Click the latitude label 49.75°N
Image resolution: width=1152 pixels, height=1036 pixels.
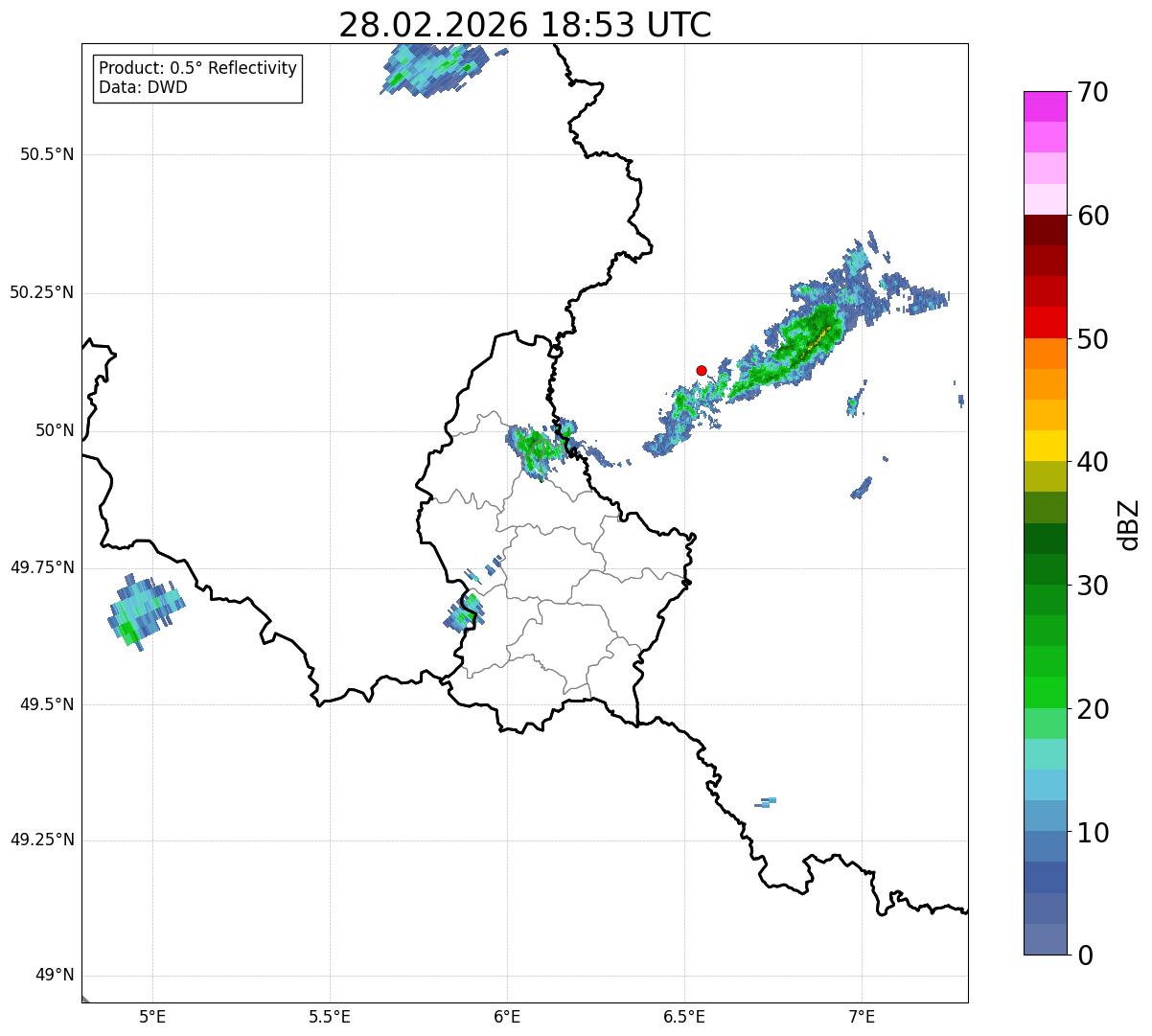pyautogui.click(x=42, y=567)
